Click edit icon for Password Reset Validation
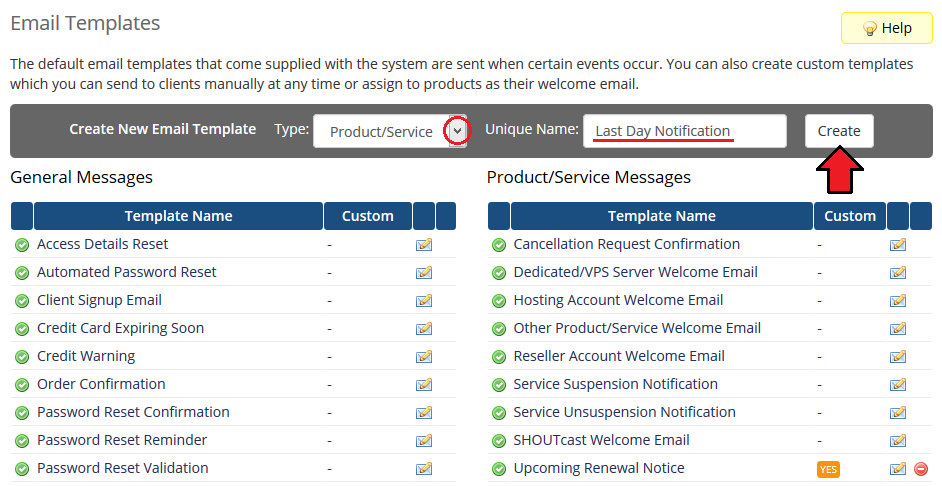942x486 pixels. point(424,469)
